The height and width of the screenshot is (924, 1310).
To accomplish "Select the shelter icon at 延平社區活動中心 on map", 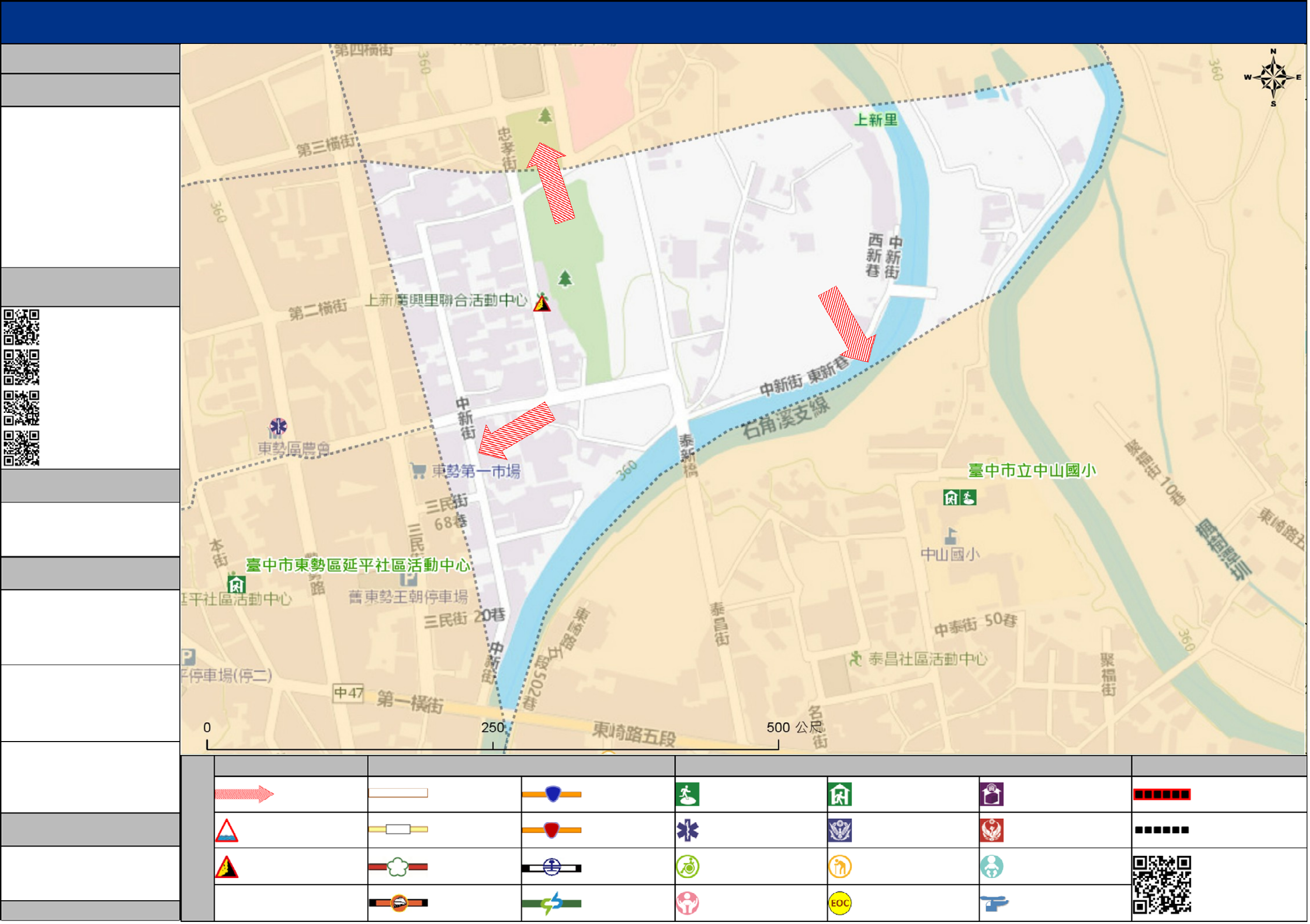I will pyautogui.click(x=237, y=585).
